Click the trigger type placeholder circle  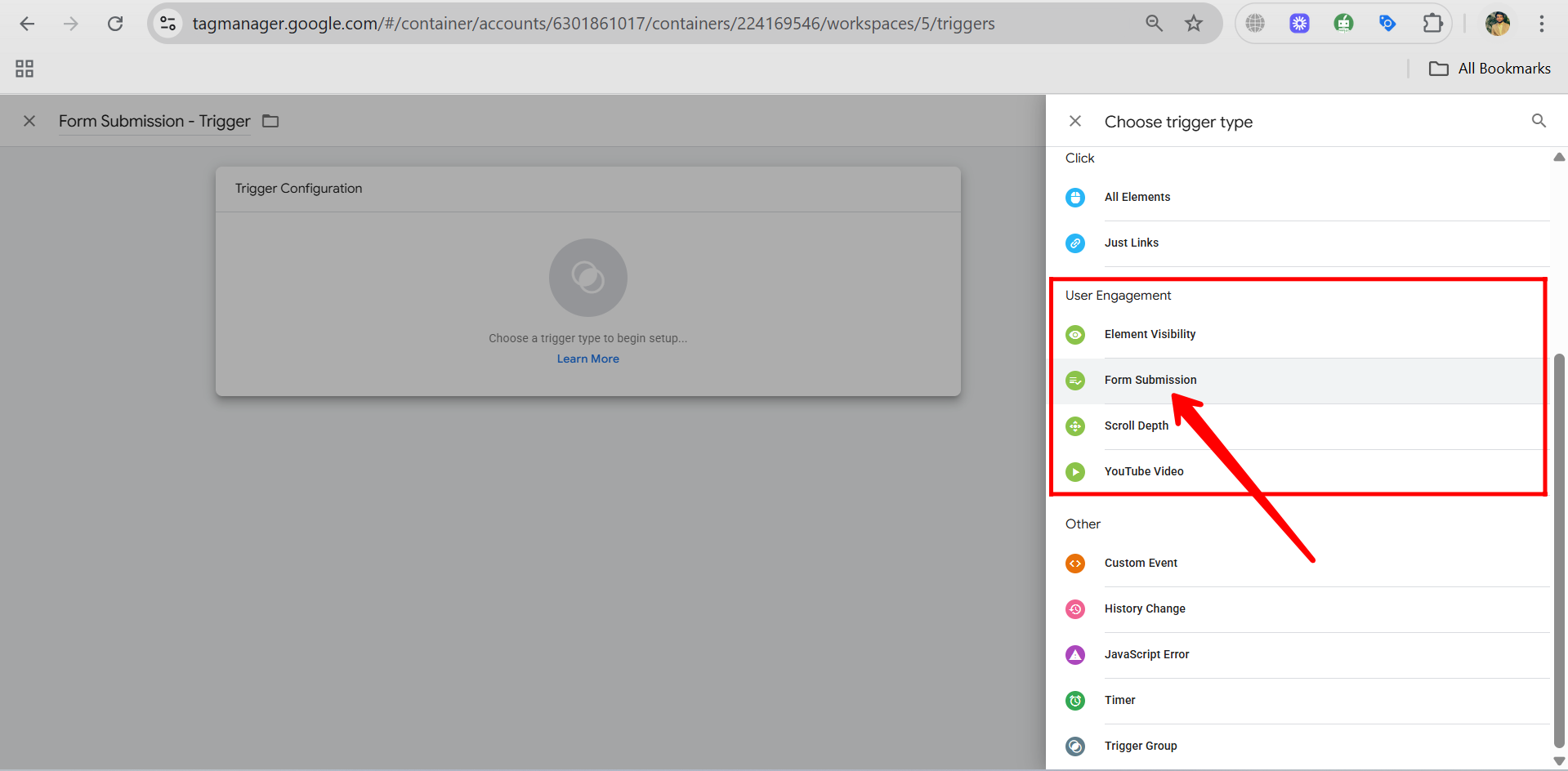click(x=588, y=278)
